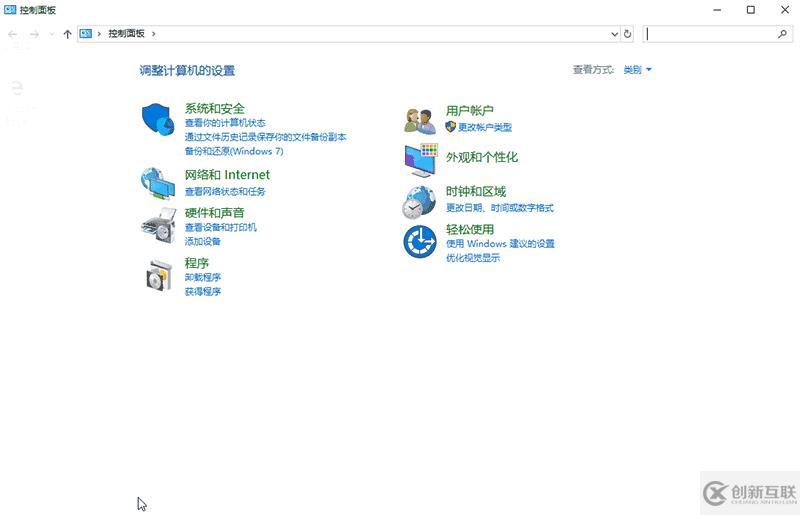Click the Control Panel icon in title bar
This screenshot has width=800, height=515.
tap(10, 10)
